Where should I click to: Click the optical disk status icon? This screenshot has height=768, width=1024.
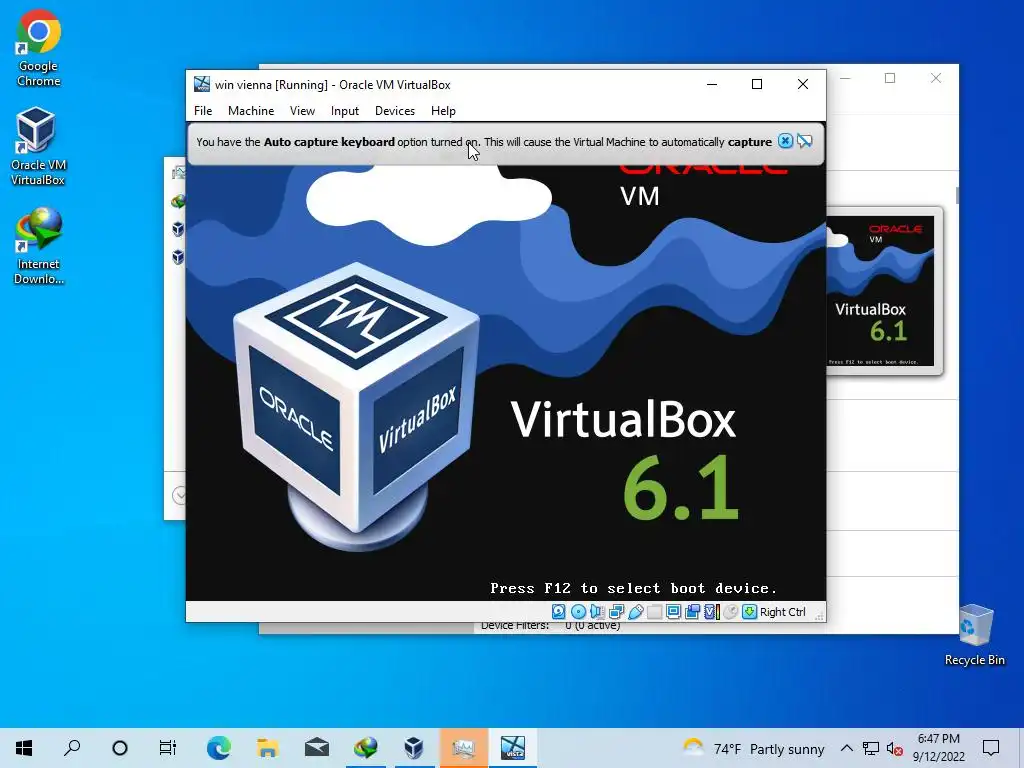(x=578, y=612)
